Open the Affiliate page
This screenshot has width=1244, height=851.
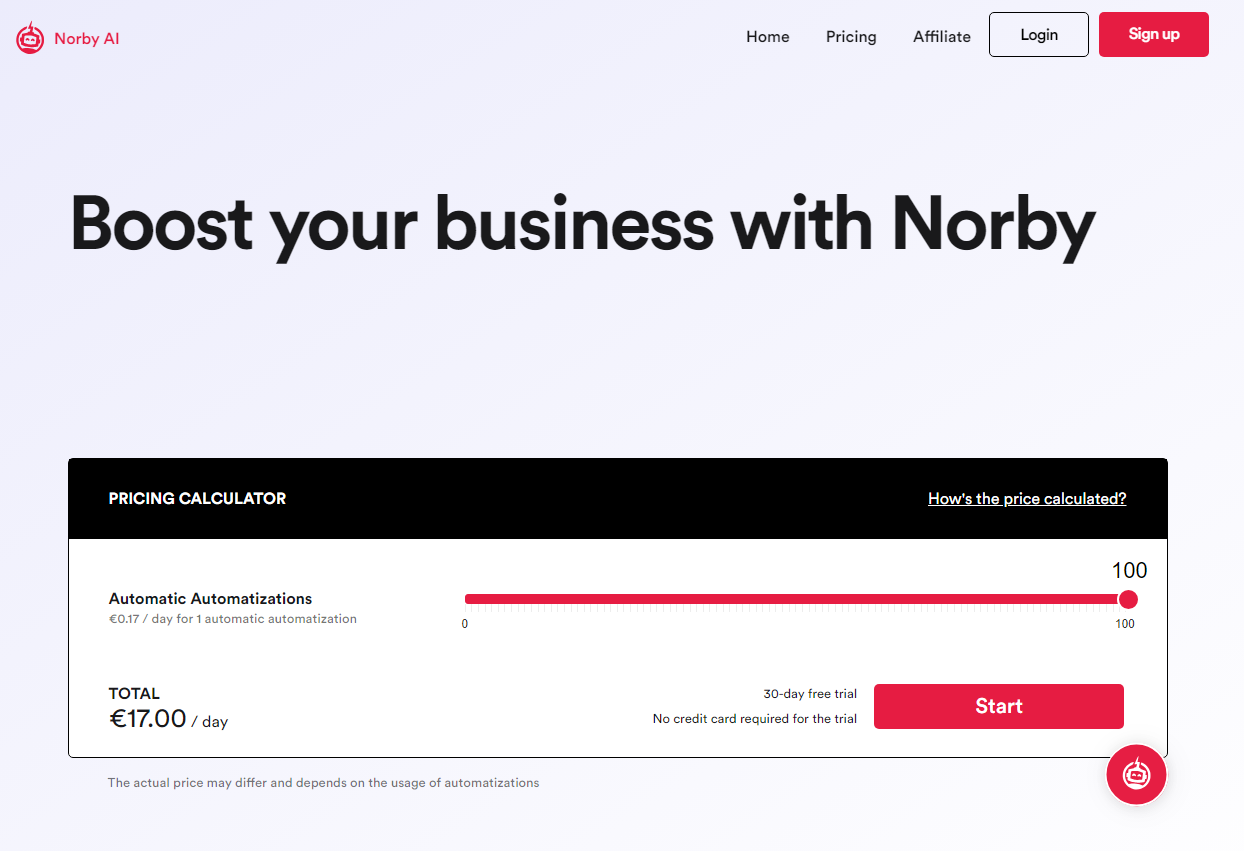tap(942, 36)
